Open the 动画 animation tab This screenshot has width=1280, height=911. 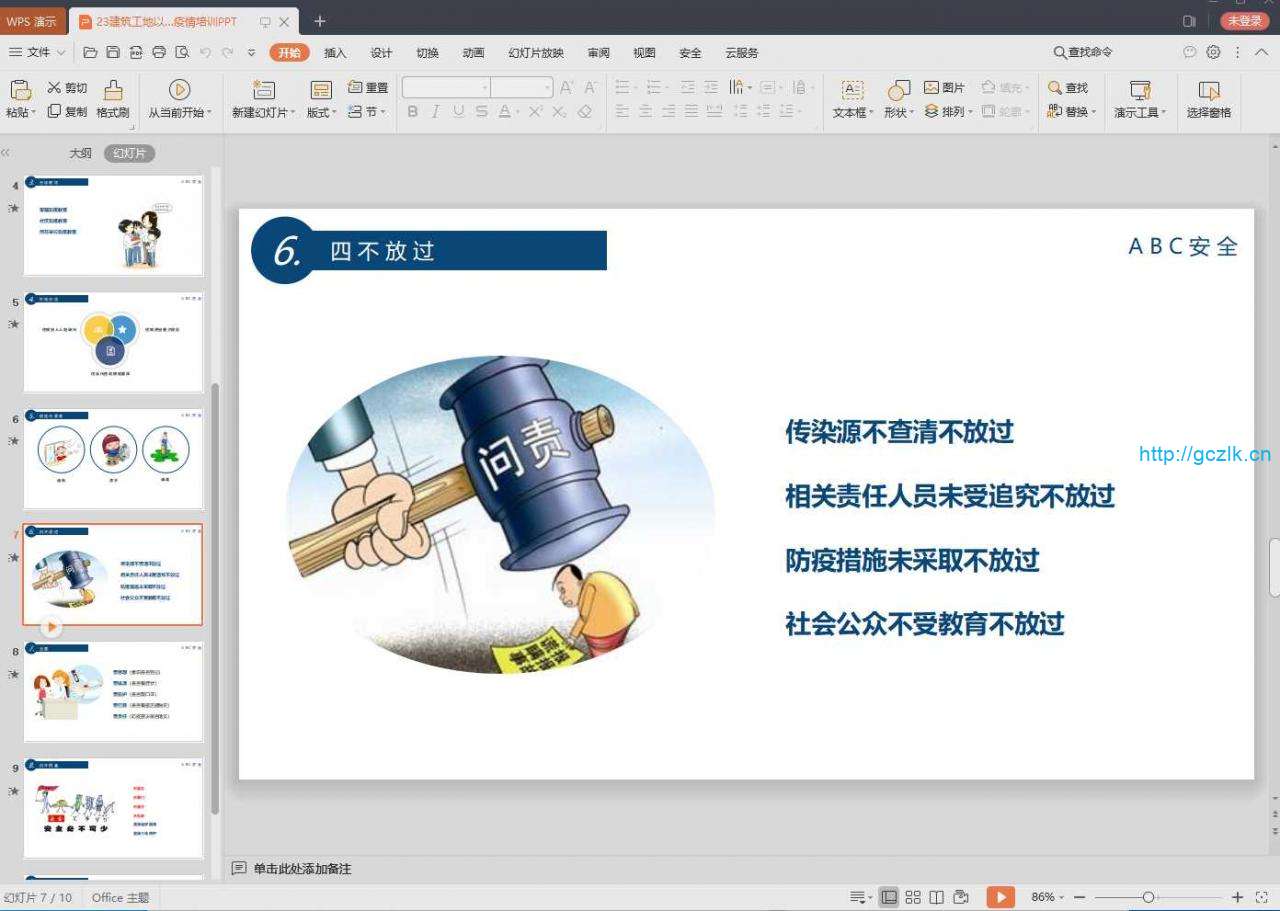473,53
